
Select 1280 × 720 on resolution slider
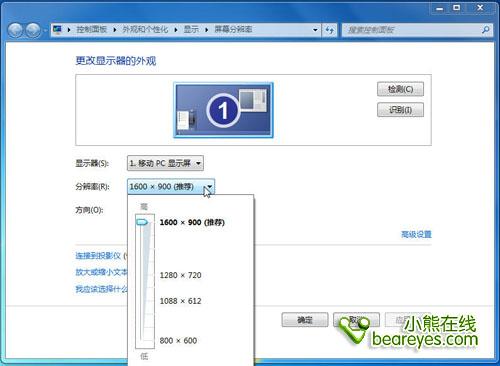tap(180, 275)
